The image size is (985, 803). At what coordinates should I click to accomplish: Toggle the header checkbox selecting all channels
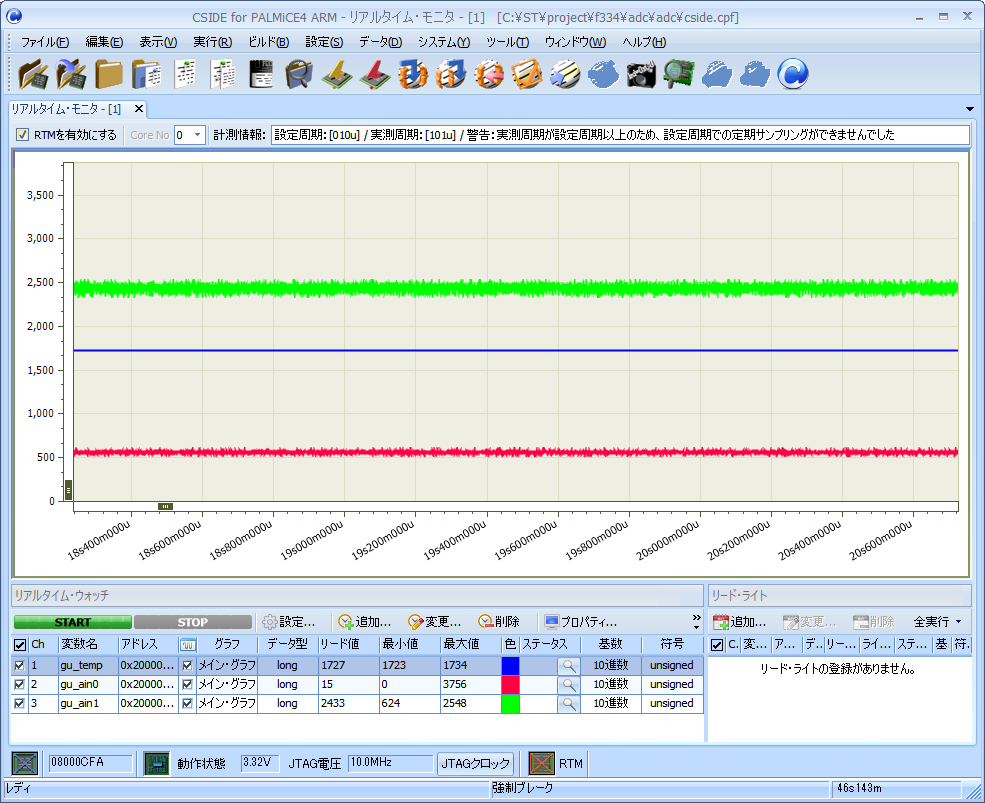[x=20, y=645]
